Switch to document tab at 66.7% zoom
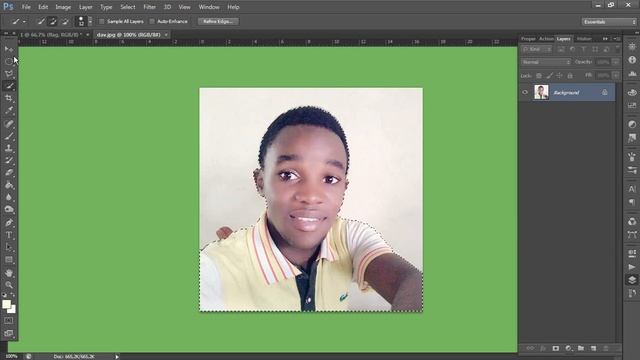The width and height of the screenshot is (640, 360). 51,35
